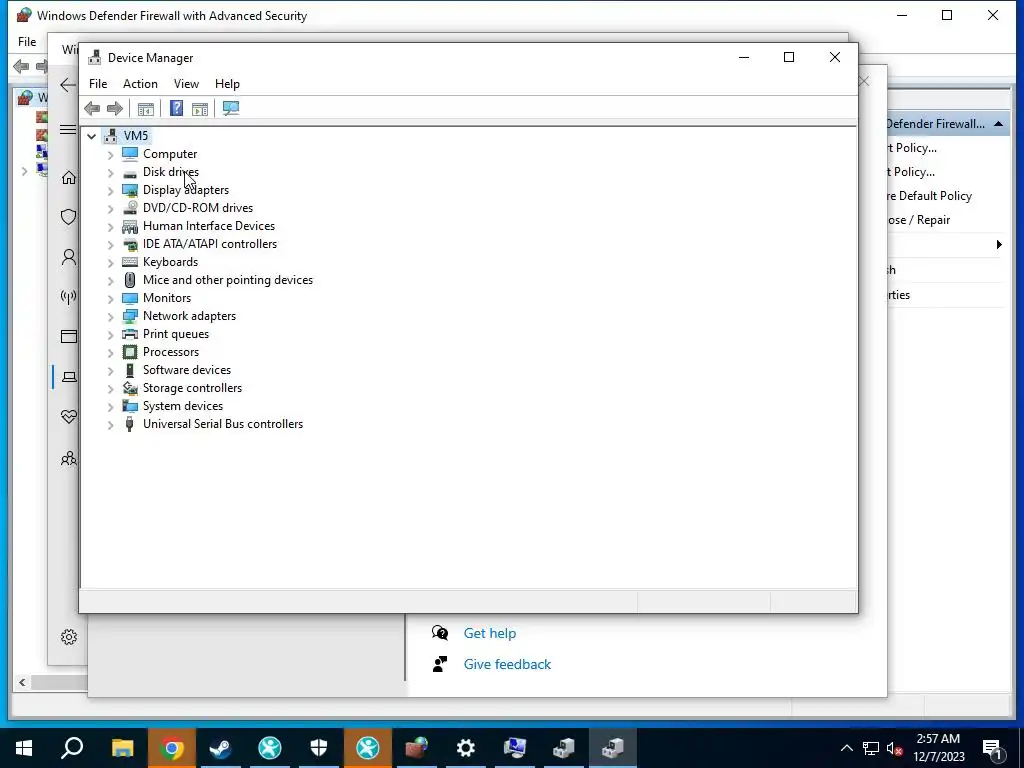Open Device Manager View menu
The height and width of the screenshot is (768, 1024).
[x=186, y=84]
